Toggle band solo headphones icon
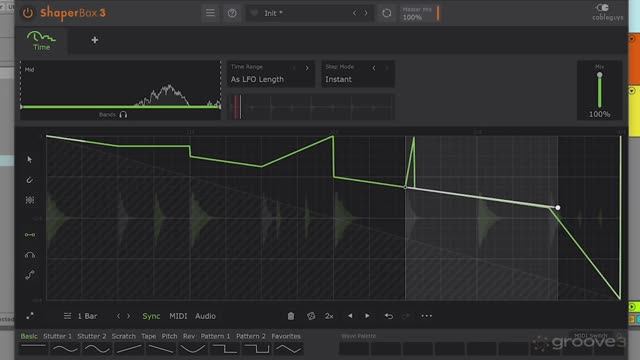The image size is (640, 360). [x=123, y=115]
